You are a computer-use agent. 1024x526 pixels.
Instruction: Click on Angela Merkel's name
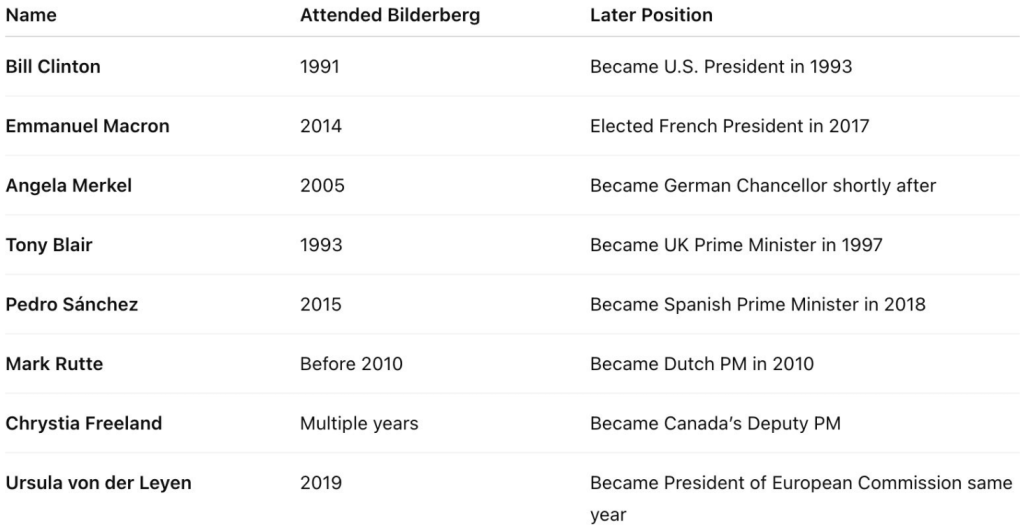(69, 186)
